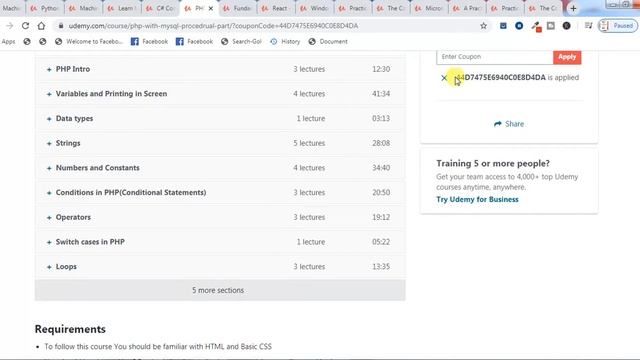
Task: Open the Apps shortcut in bookmarks bar
Action: 9,42
